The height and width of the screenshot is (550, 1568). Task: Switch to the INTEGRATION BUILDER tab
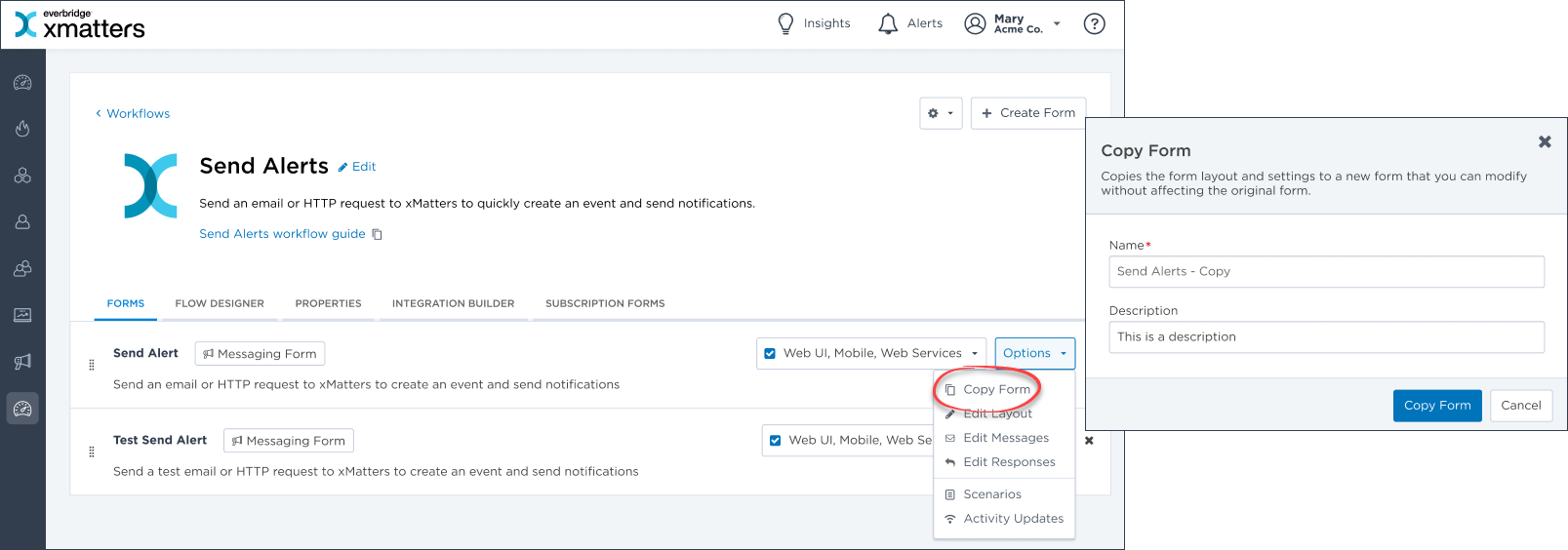[x=453, y=303]
